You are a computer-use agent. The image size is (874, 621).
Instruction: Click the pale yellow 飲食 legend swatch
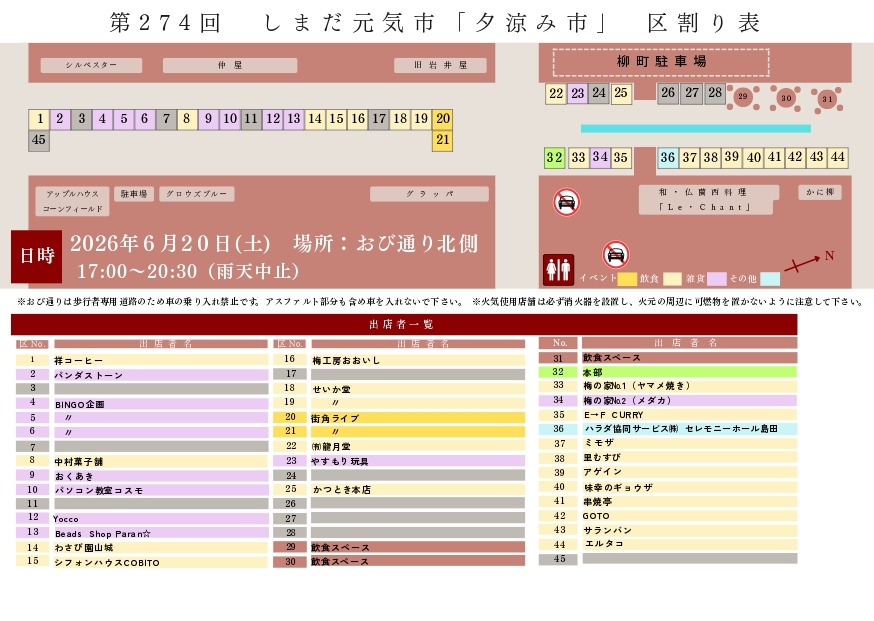672,279
